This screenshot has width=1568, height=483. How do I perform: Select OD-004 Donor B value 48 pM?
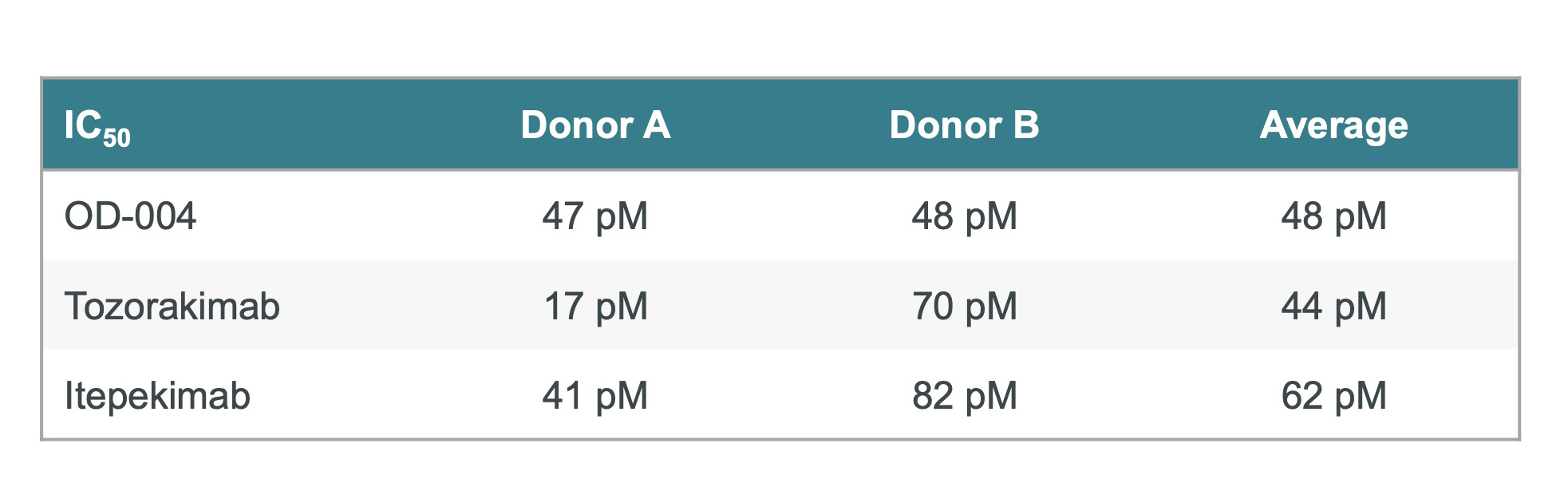[x=964, y=216]
